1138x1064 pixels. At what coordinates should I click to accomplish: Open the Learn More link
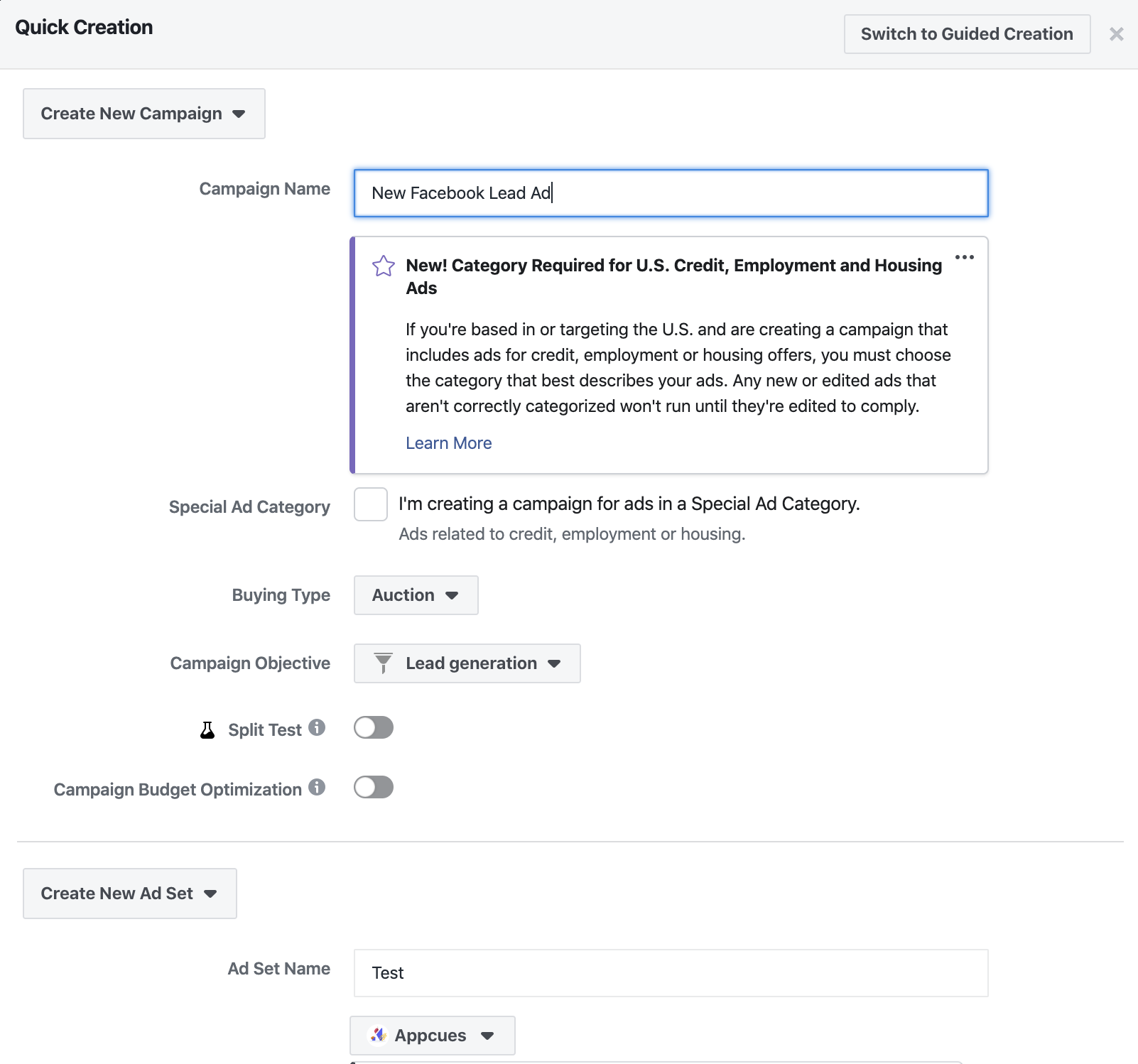[x=449, y=443]
